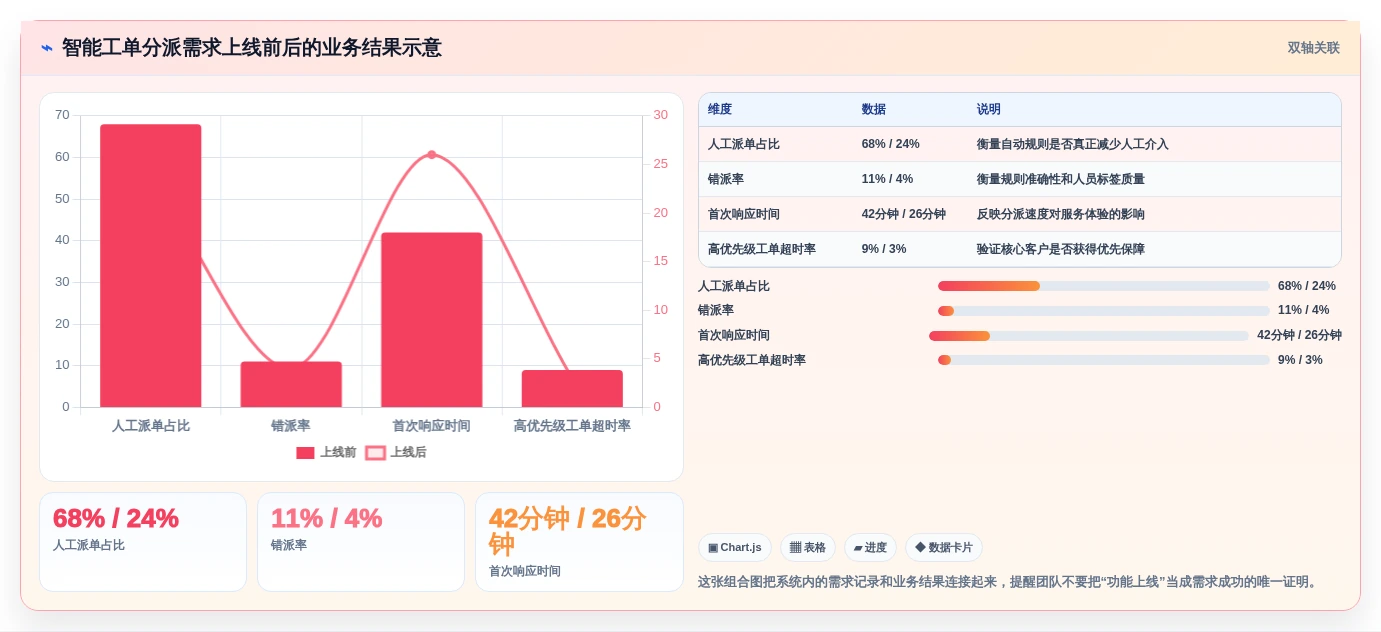Image resolution: width=1381 pixels, height=632 pixels.
Task: Click the 说明 column header
Action: click(989, 109)
